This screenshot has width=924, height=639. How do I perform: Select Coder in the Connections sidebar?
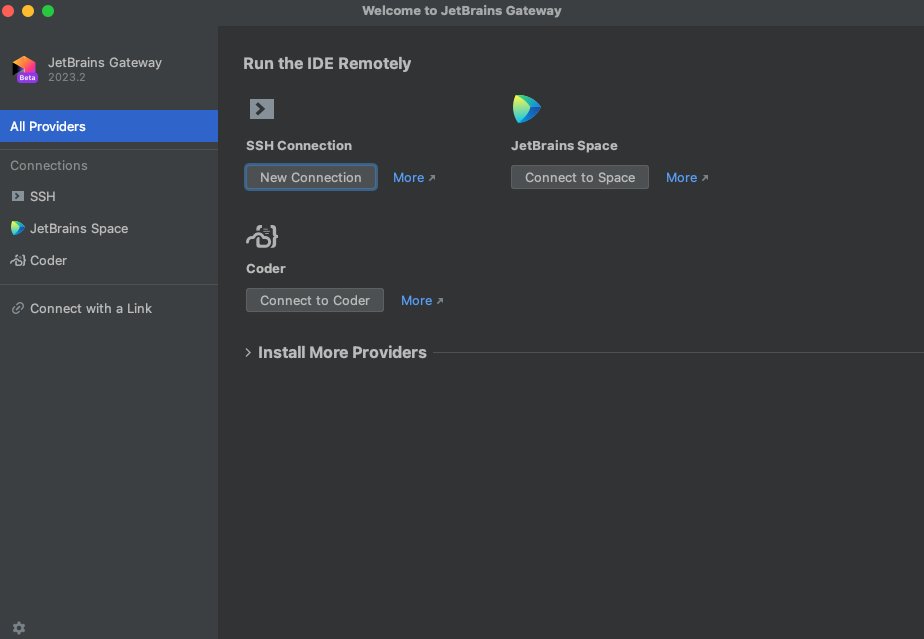47,260
